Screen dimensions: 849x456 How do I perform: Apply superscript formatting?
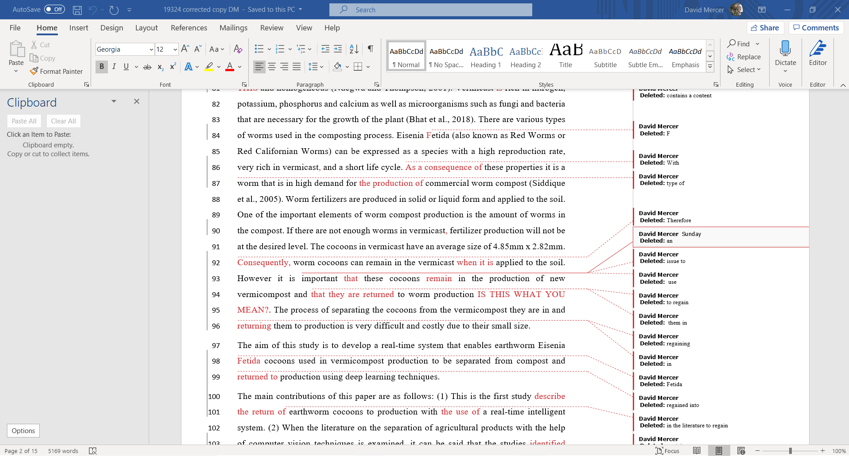point(173,67)
